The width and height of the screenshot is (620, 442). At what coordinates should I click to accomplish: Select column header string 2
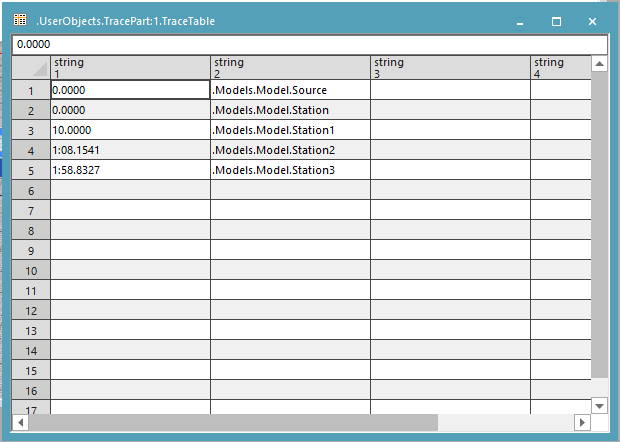click(x=290, y=68)
